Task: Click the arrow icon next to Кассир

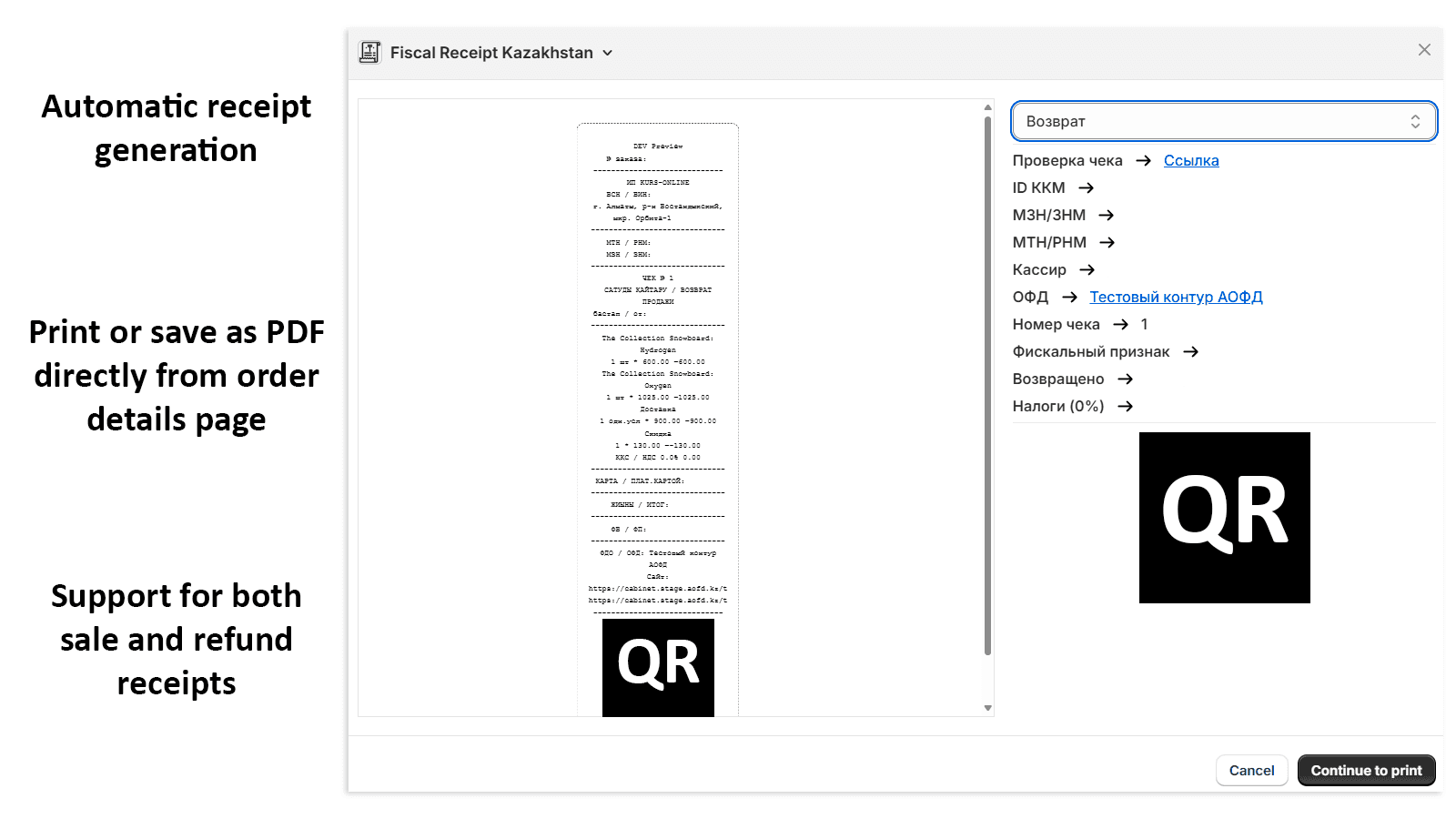Action: [x=1086, y=269]
